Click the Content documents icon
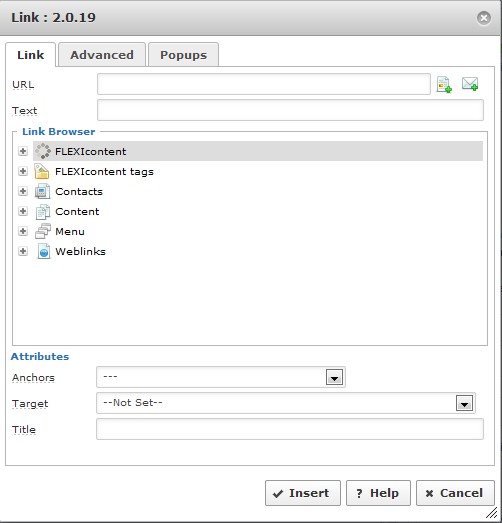This screenshot has width=502, height=523. click(43, 211)
